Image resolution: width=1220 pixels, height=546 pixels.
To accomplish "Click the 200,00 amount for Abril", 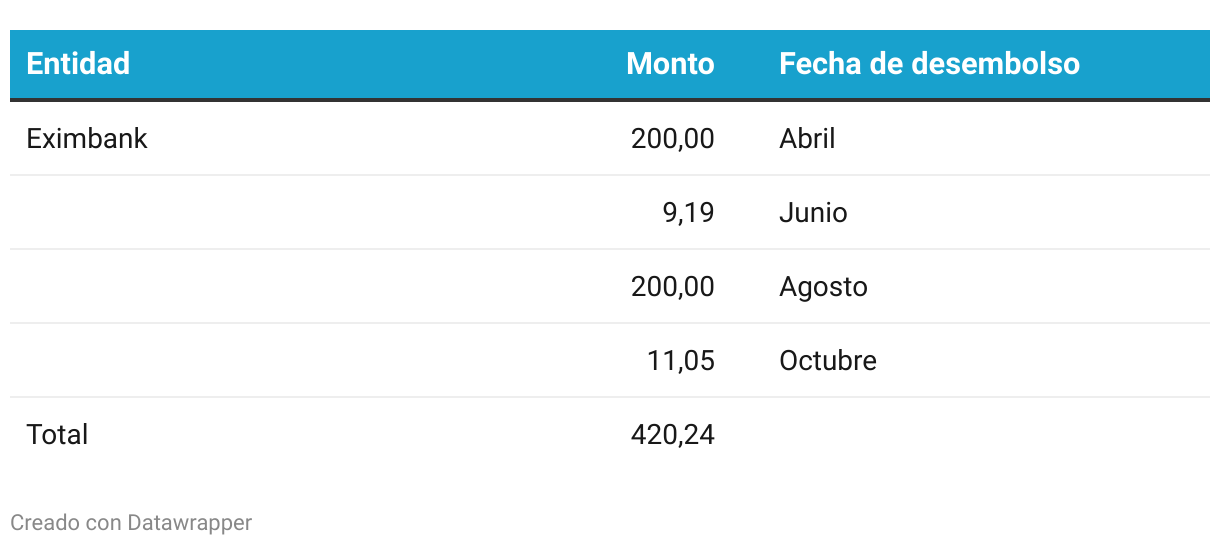I will click(672, 139).
